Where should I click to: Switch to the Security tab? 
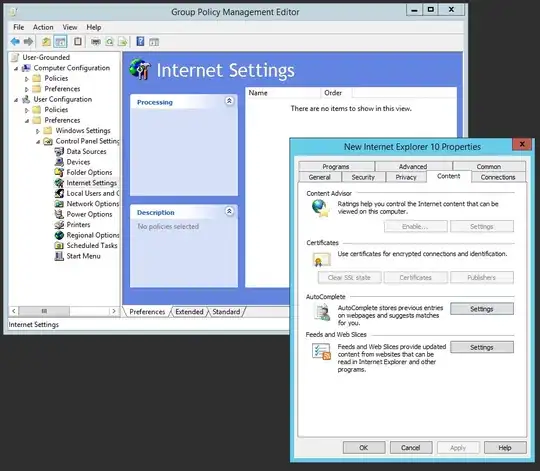363,177
